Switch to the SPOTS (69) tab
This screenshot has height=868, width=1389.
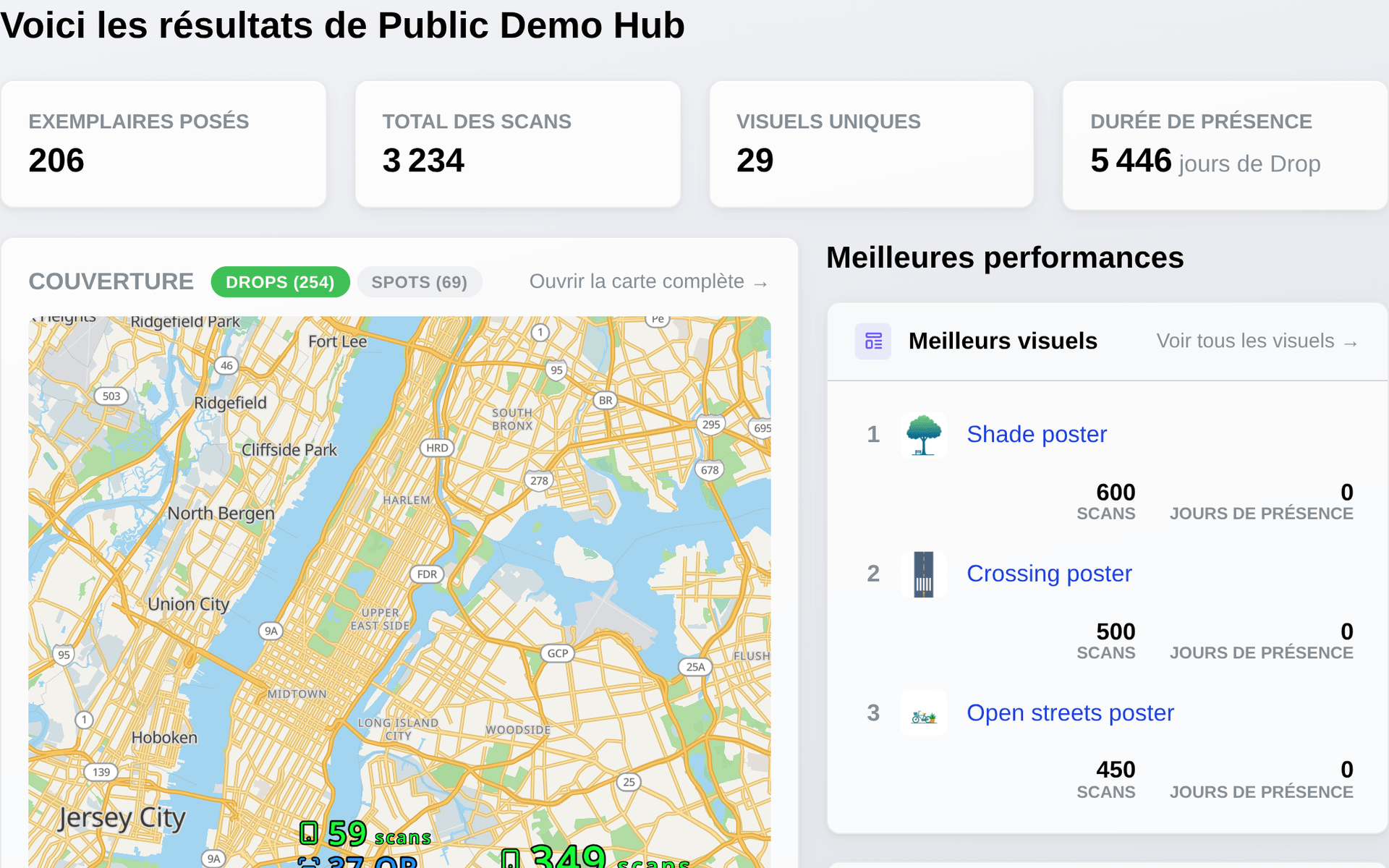420,282
